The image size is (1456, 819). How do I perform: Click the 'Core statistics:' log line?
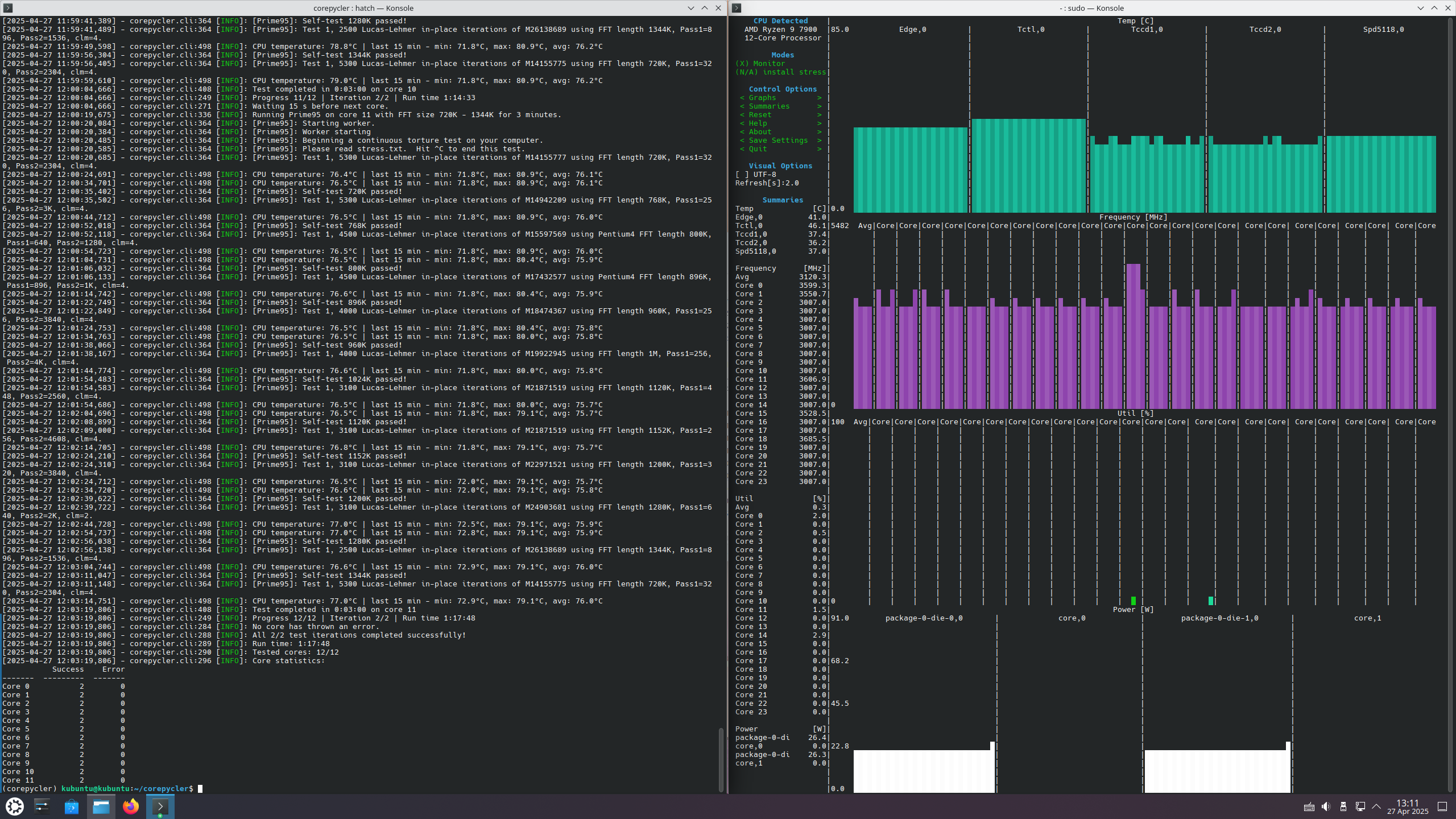point(289,661)
